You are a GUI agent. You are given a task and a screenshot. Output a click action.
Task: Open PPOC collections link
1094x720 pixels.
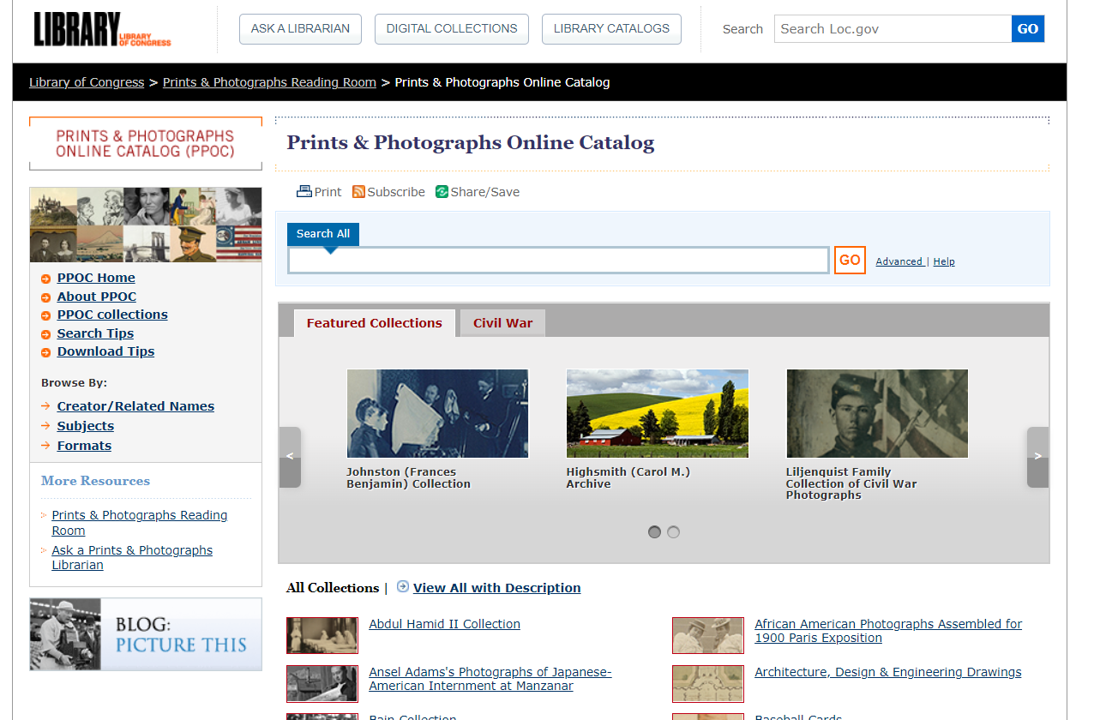click(112, 315)
